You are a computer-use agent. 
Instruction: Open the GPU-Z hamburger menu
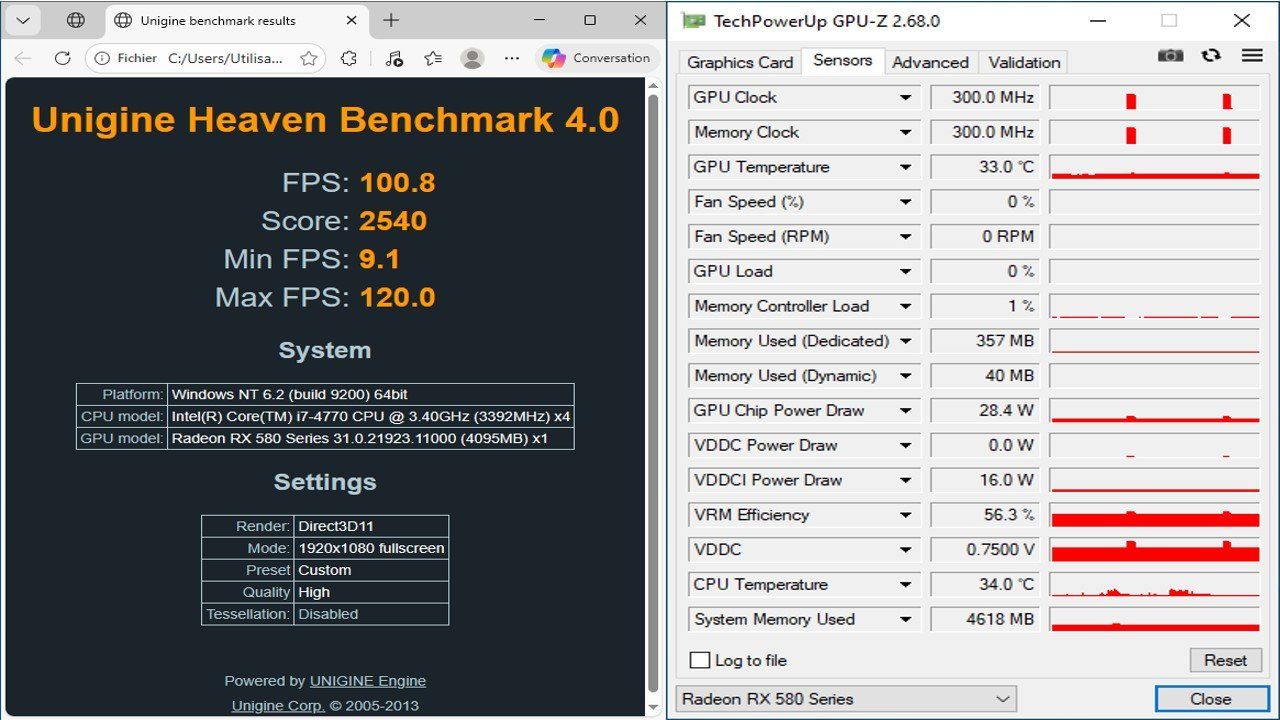1252,55
